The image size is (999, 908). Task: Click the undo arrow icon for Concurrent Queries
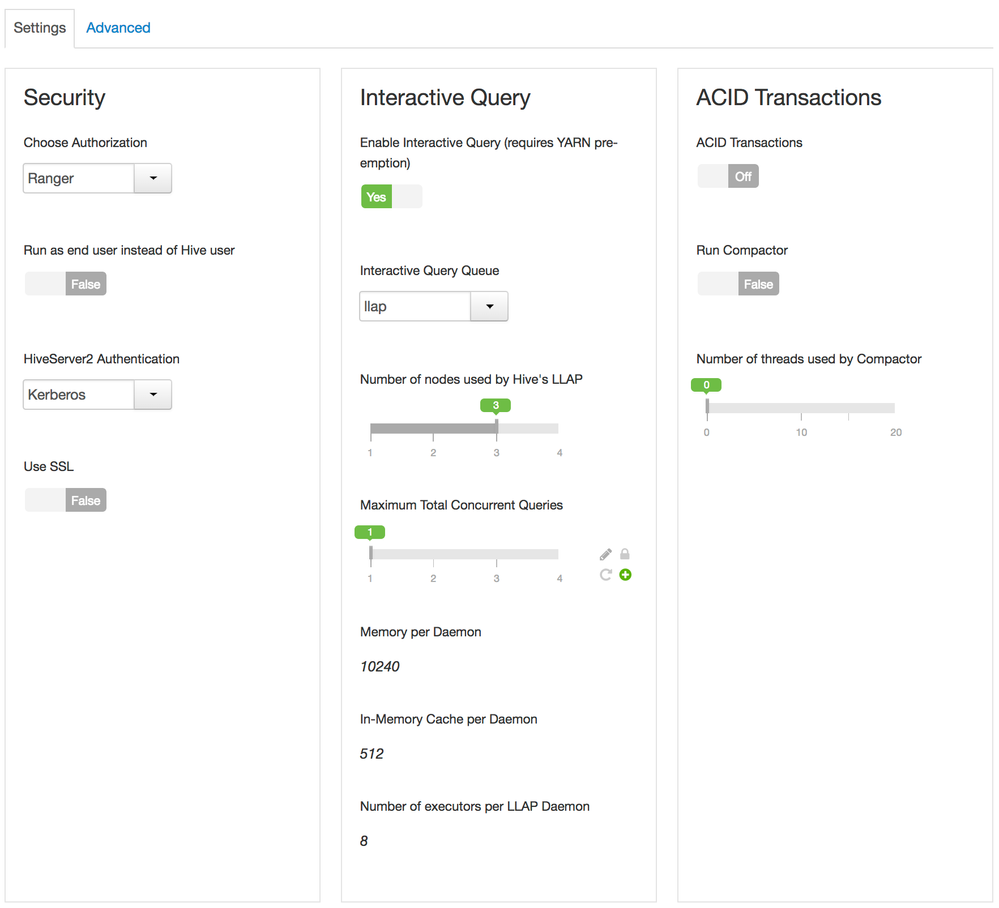pyautogui.click(x=605, y=575)
